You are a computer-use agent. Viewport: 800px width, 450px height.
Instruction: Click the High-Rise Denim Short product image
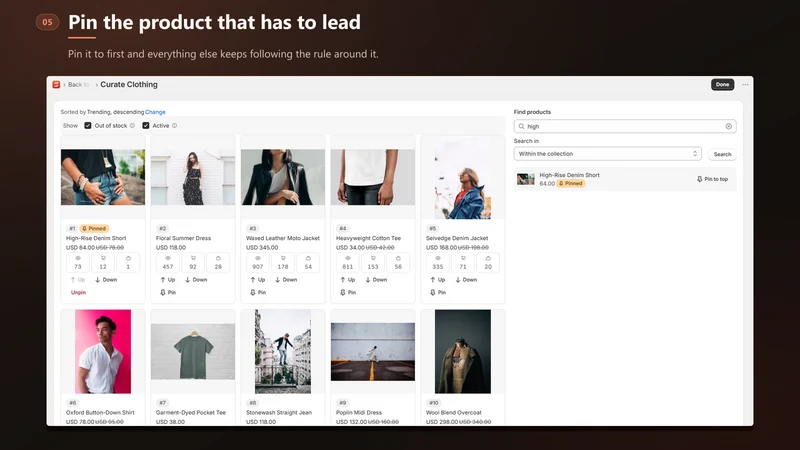tap(103, 177)
